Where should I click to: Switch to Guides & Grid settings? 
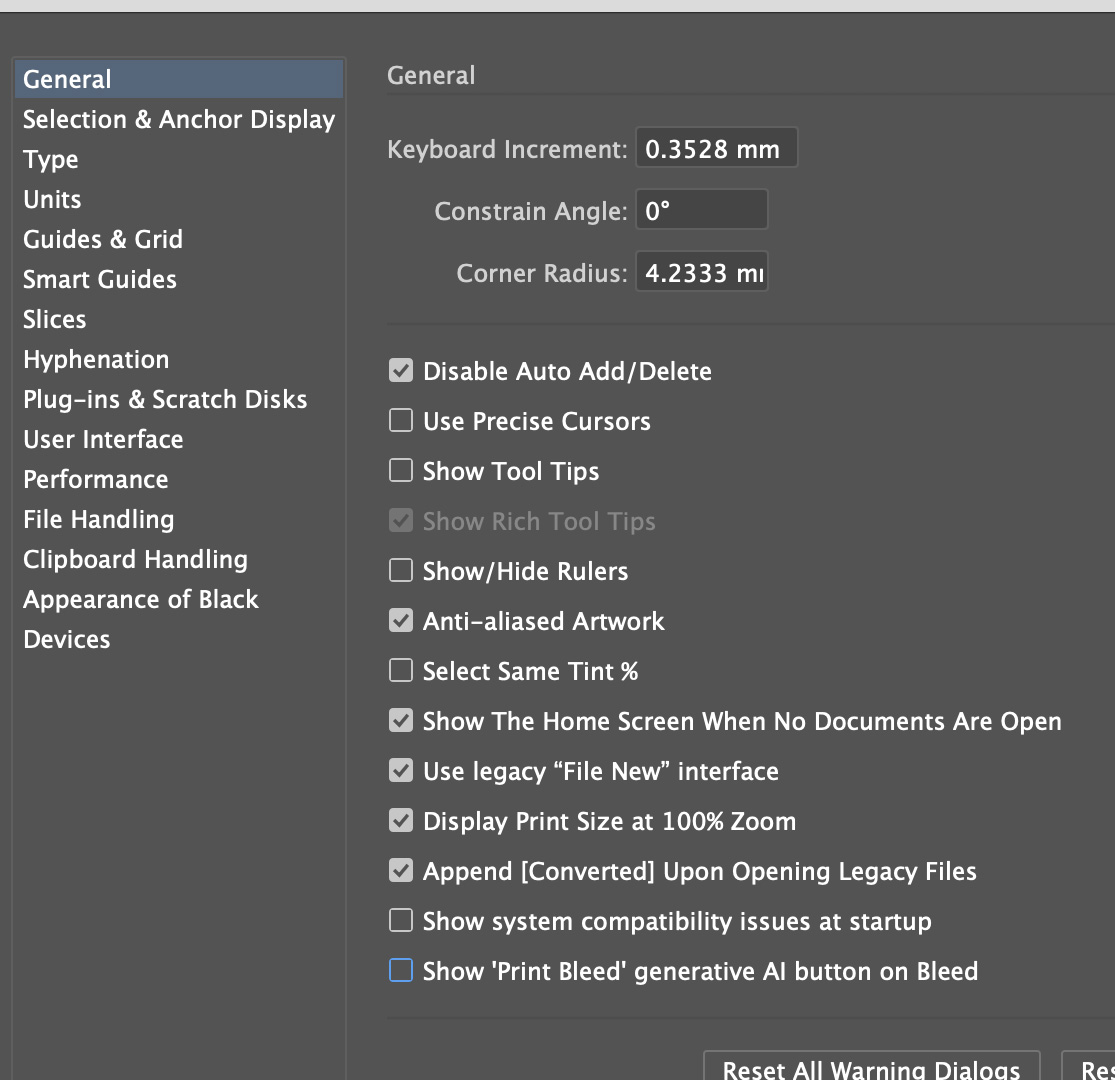coord(102,239)
